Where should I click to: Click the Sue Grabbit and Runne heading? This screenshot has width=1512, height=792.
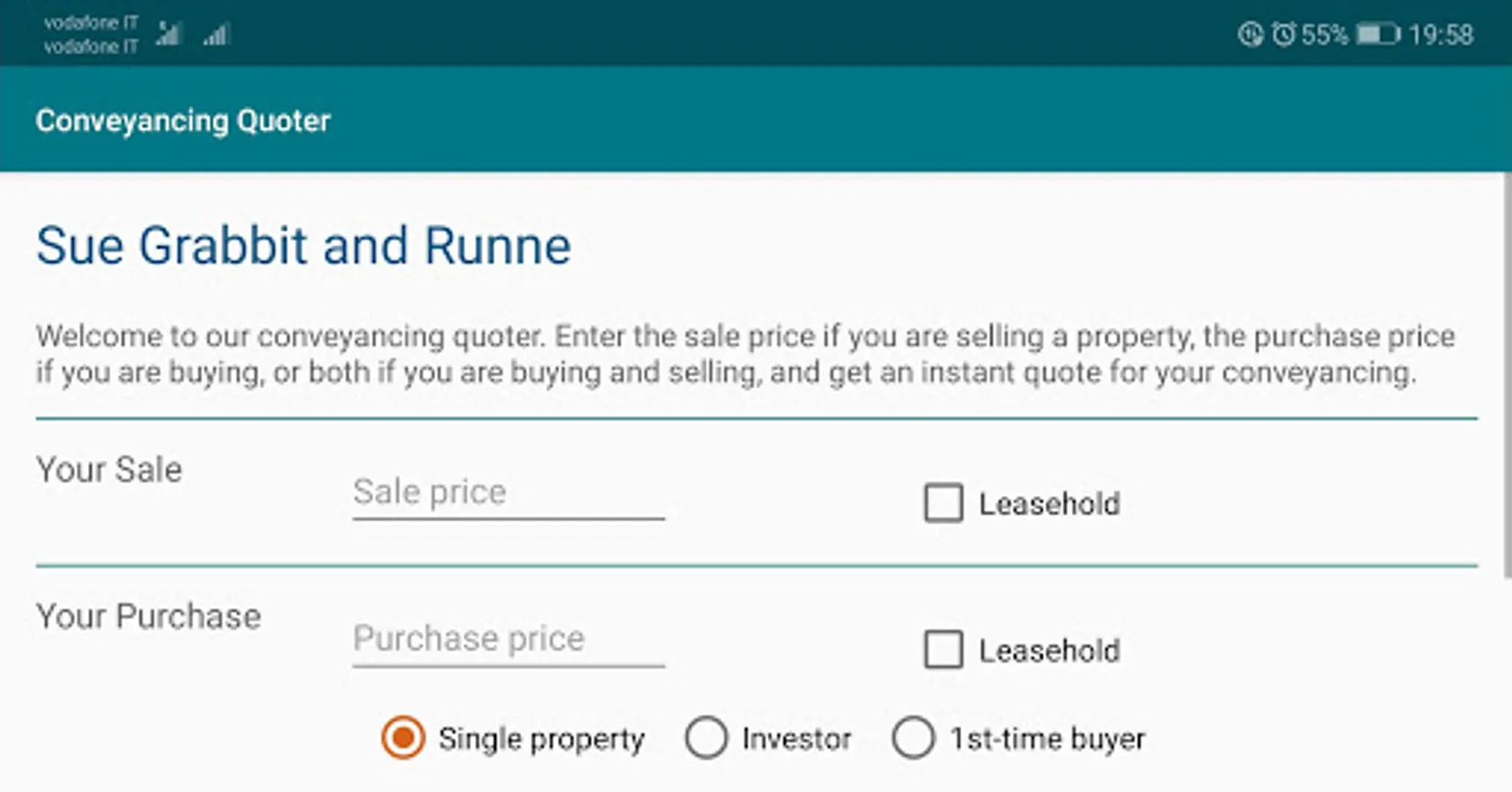coord(303,246)
